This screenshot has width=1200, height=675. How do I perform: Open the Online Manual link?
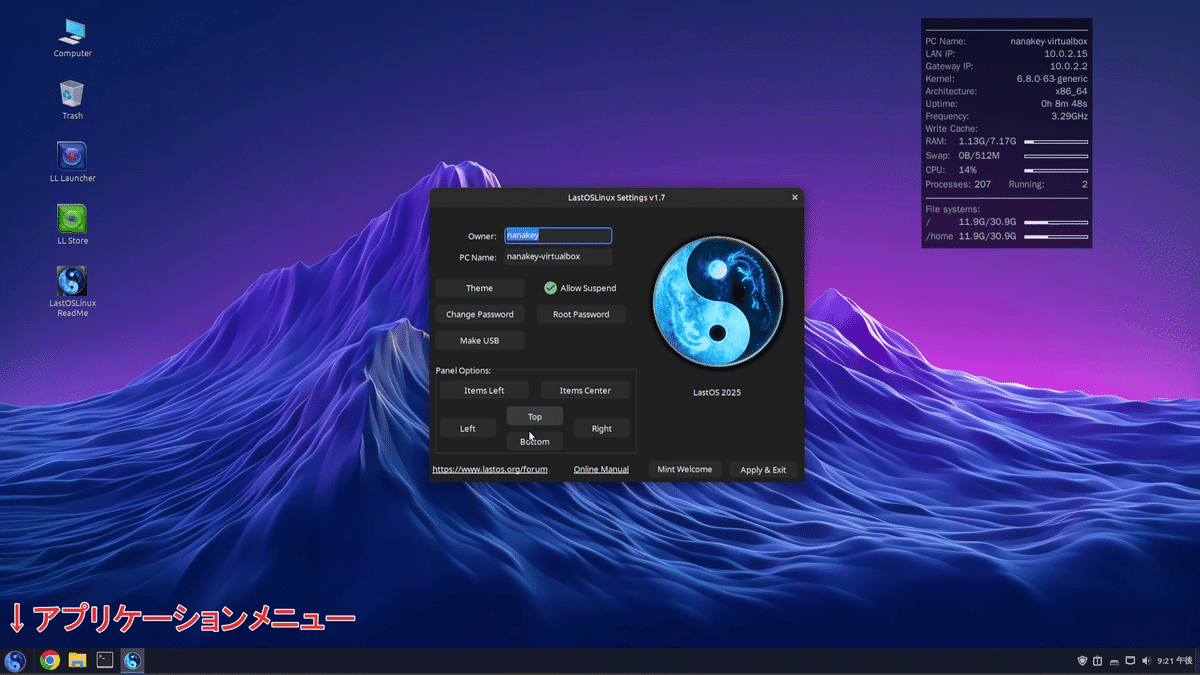coord(600,469)
